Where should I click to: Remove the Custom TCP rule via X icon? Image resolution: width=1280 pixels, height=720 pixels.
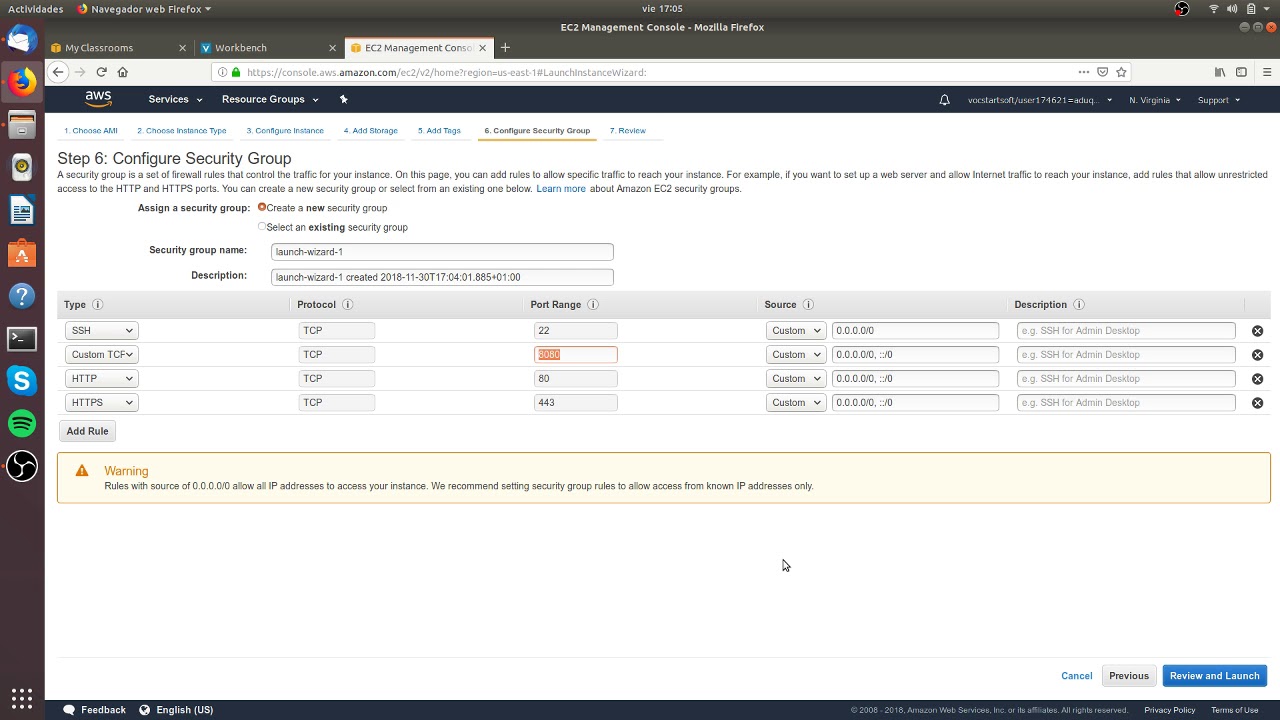[1257, 355]
